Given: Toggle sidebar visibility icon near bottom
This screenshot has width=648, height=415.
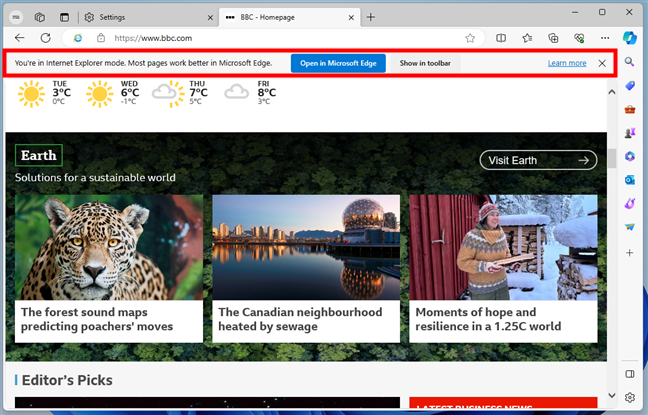Looking at the screenshot, I should pos(629,374).
